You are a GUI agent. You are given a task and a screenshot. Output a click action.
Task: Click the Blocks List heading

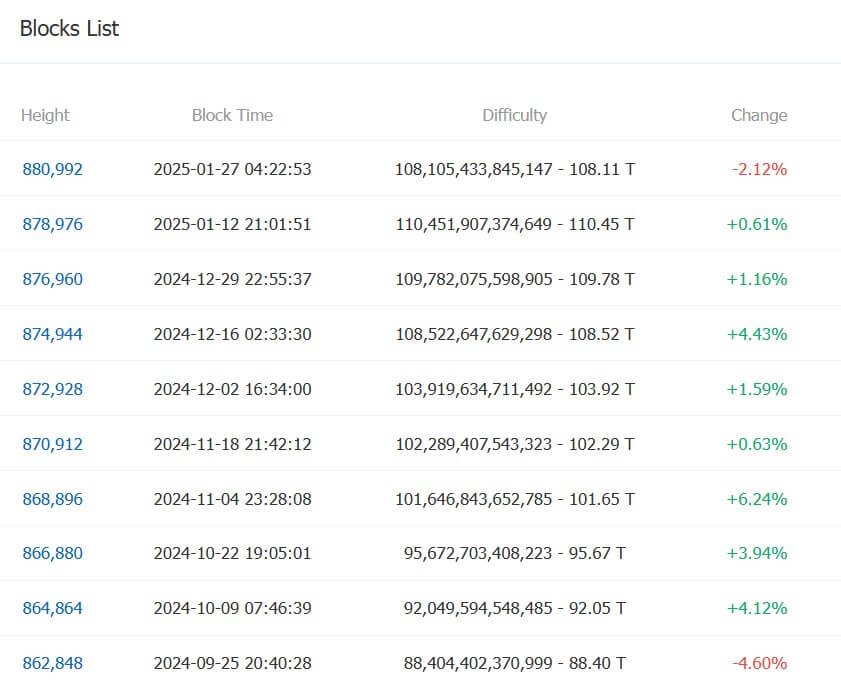69,29
